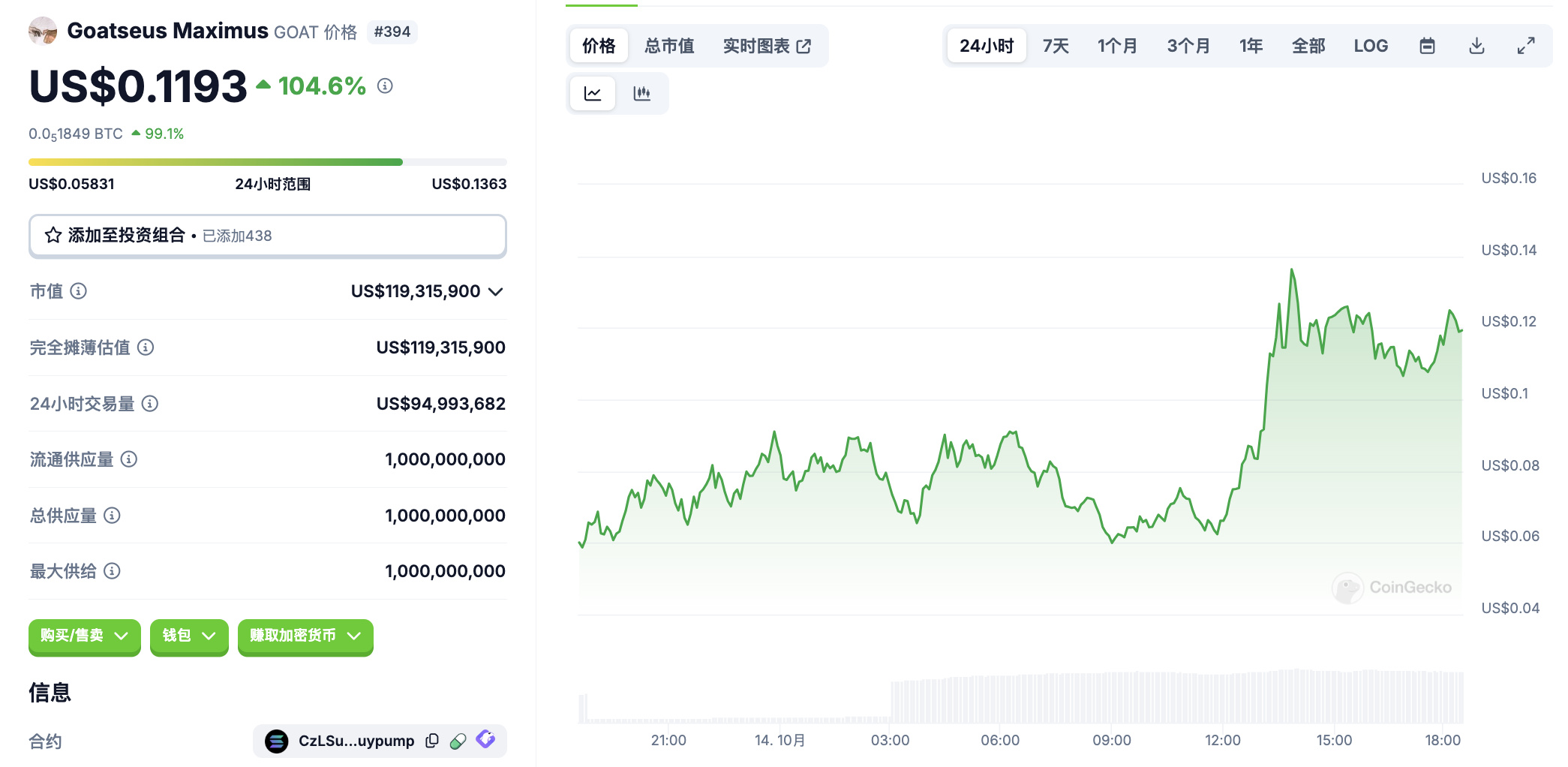
Task: Click info icon next to 市值
Action: click(x=79, y=291)
